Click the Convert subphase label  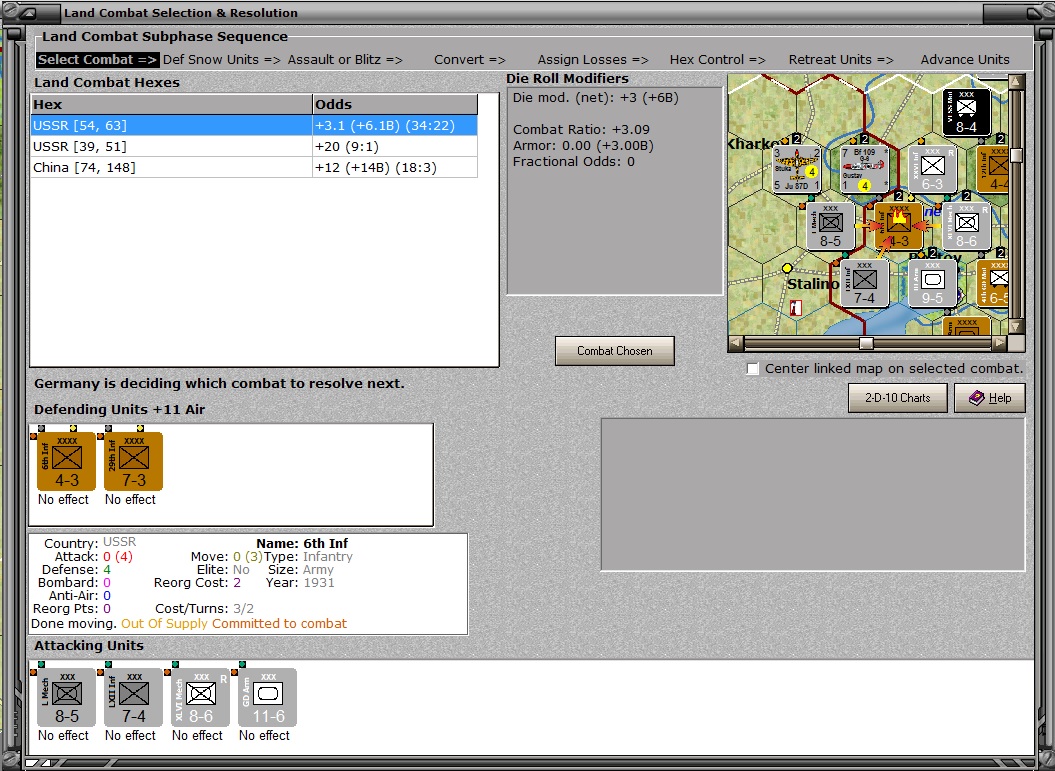(469, 59)
